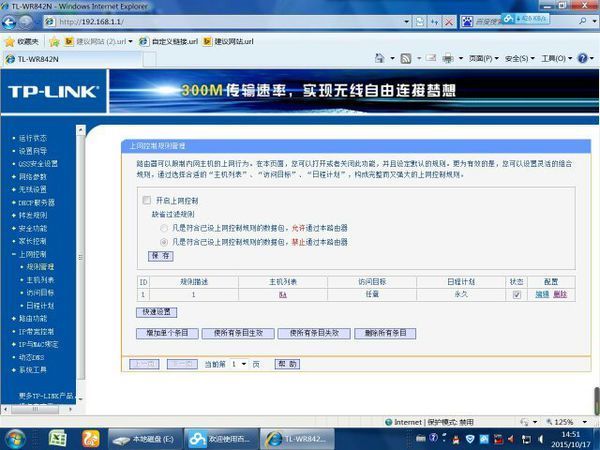Click the blue help question mark icon
The image size is (600, 450).
tap(583, 58)
